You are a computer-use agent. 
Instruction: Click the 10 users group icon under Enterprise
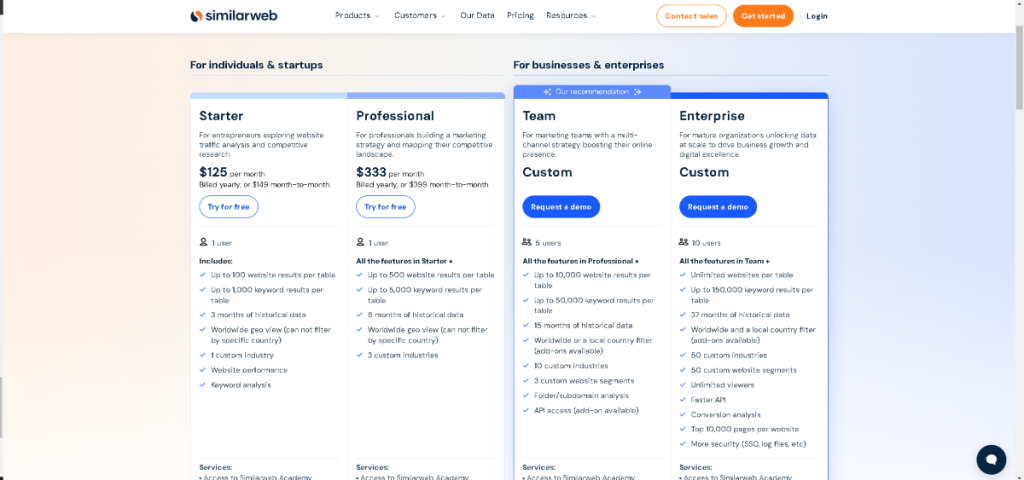[684, 242]
